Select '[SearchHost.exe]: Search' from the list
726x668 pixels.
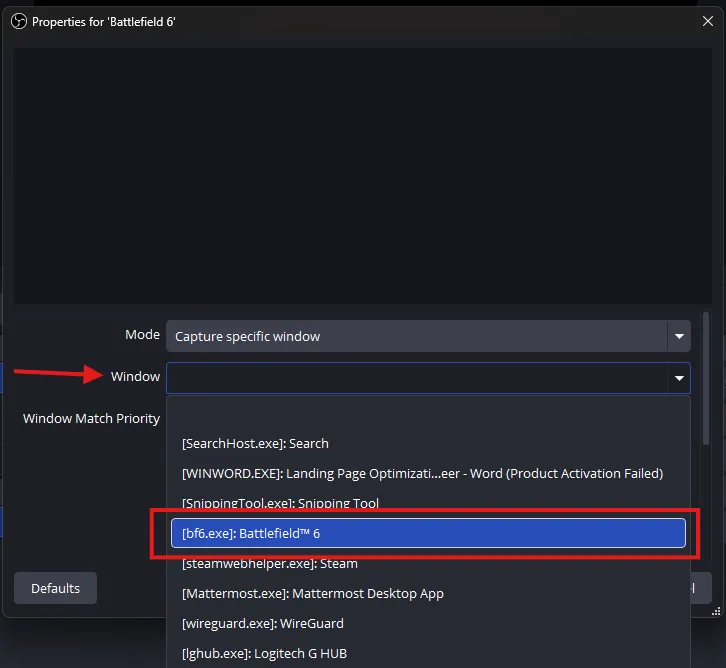pos(428,443)
